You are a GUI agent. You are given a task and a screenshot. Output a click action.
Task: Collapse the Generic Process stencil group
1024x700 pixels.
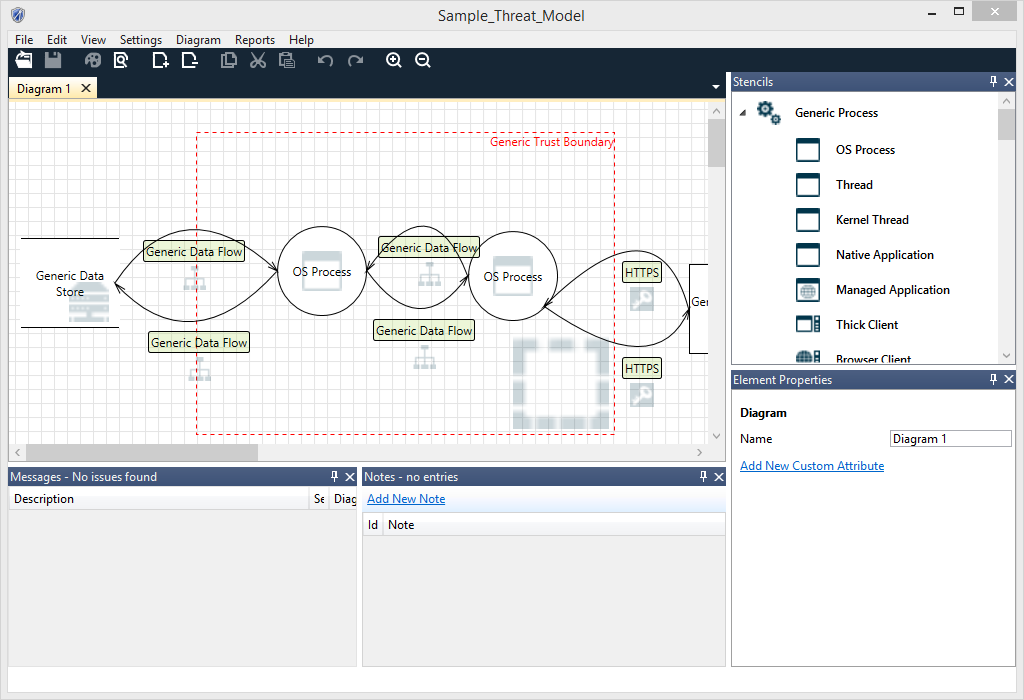[742, 113]
